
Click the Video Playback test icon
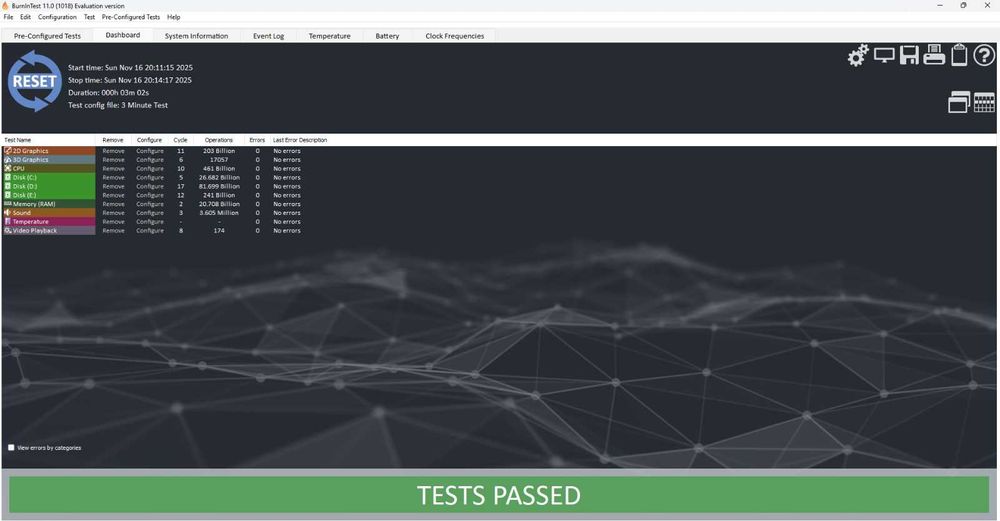tap(8, 231)
